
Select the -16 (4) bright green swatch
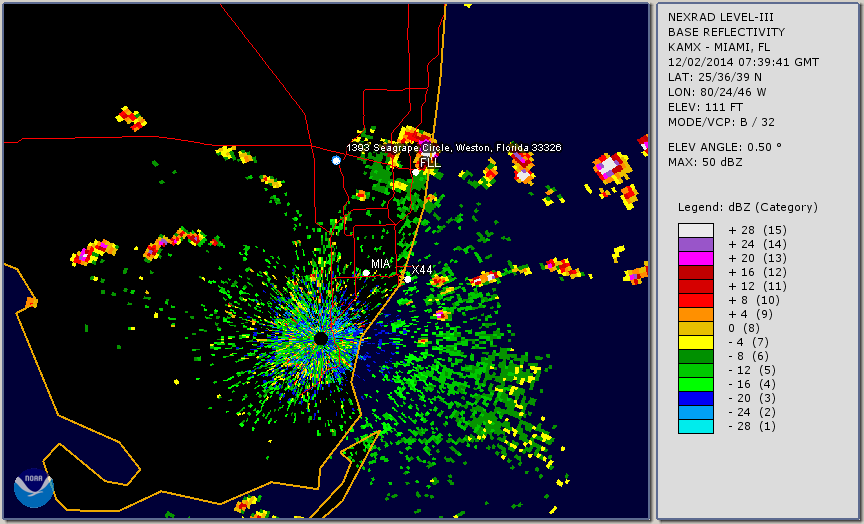(x=696, y=385)
